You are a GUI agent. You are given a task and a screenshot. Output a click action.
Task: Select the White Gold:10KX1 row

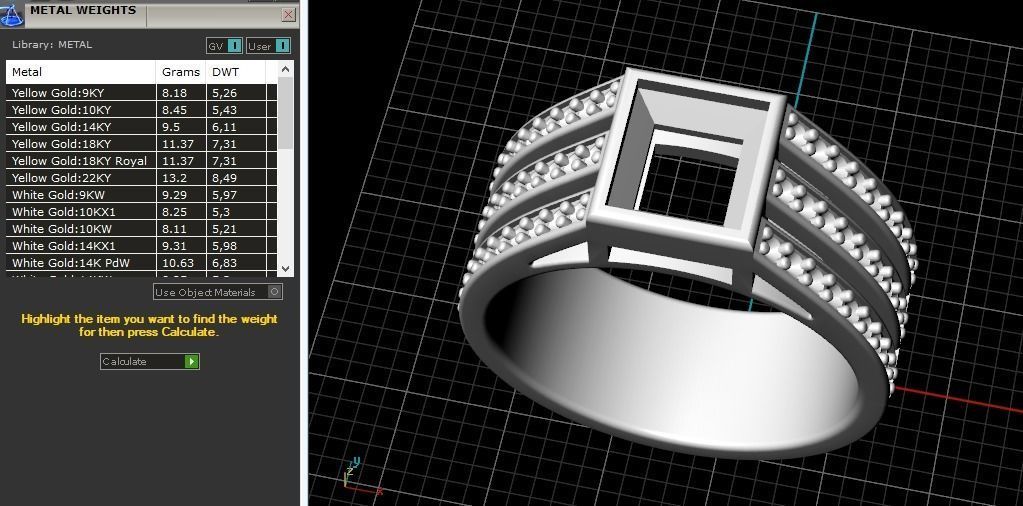point(142,211)
